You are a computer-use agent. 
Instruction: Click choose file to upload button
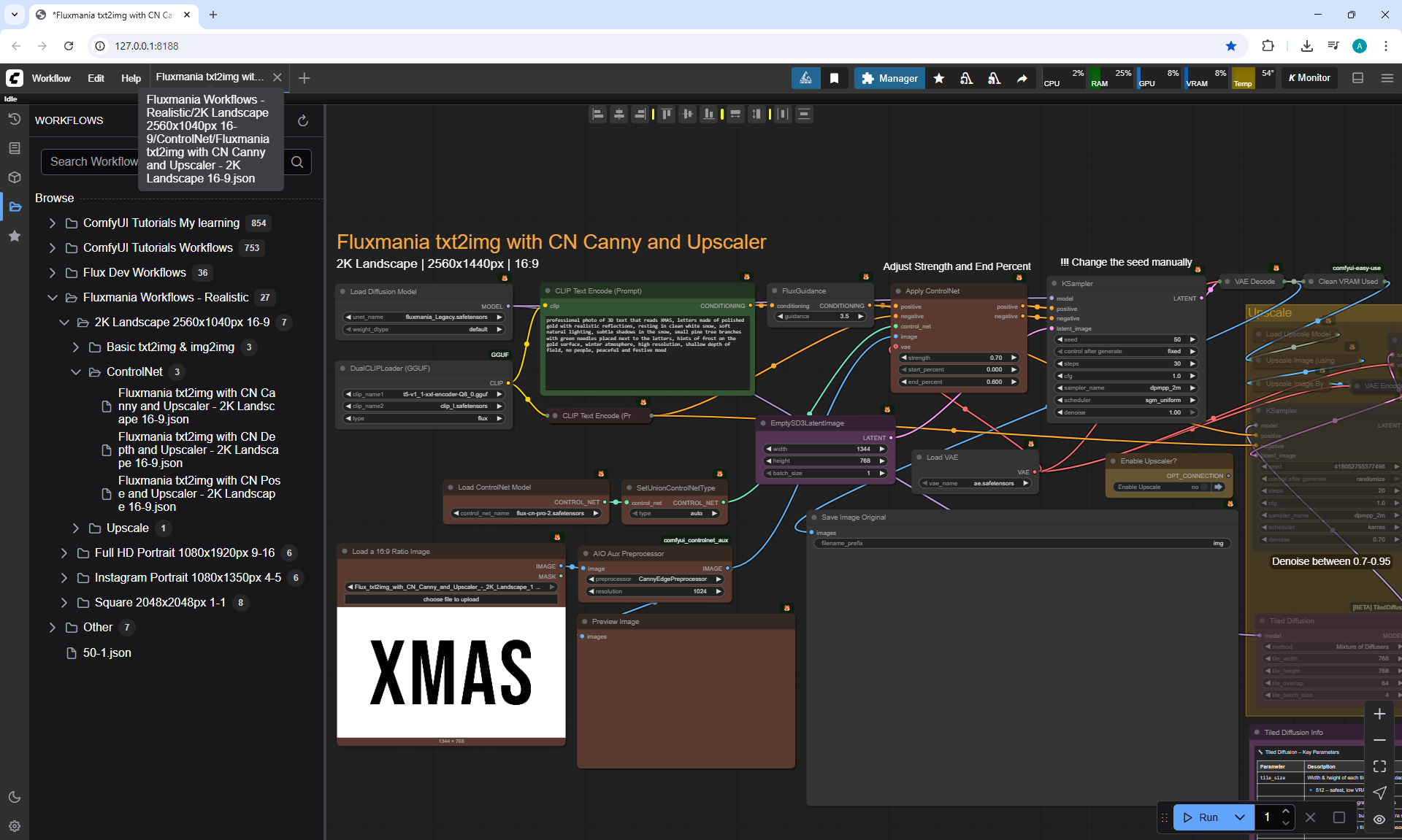pos(451,599)
